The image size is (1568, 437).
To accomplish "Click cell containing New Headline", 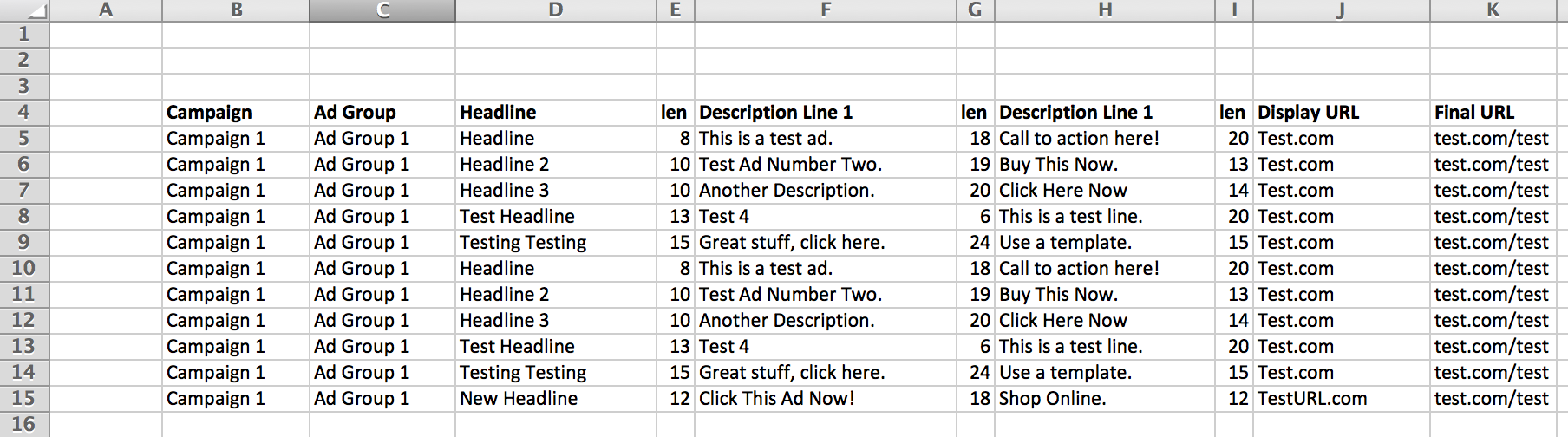I will tap(556, 398).
